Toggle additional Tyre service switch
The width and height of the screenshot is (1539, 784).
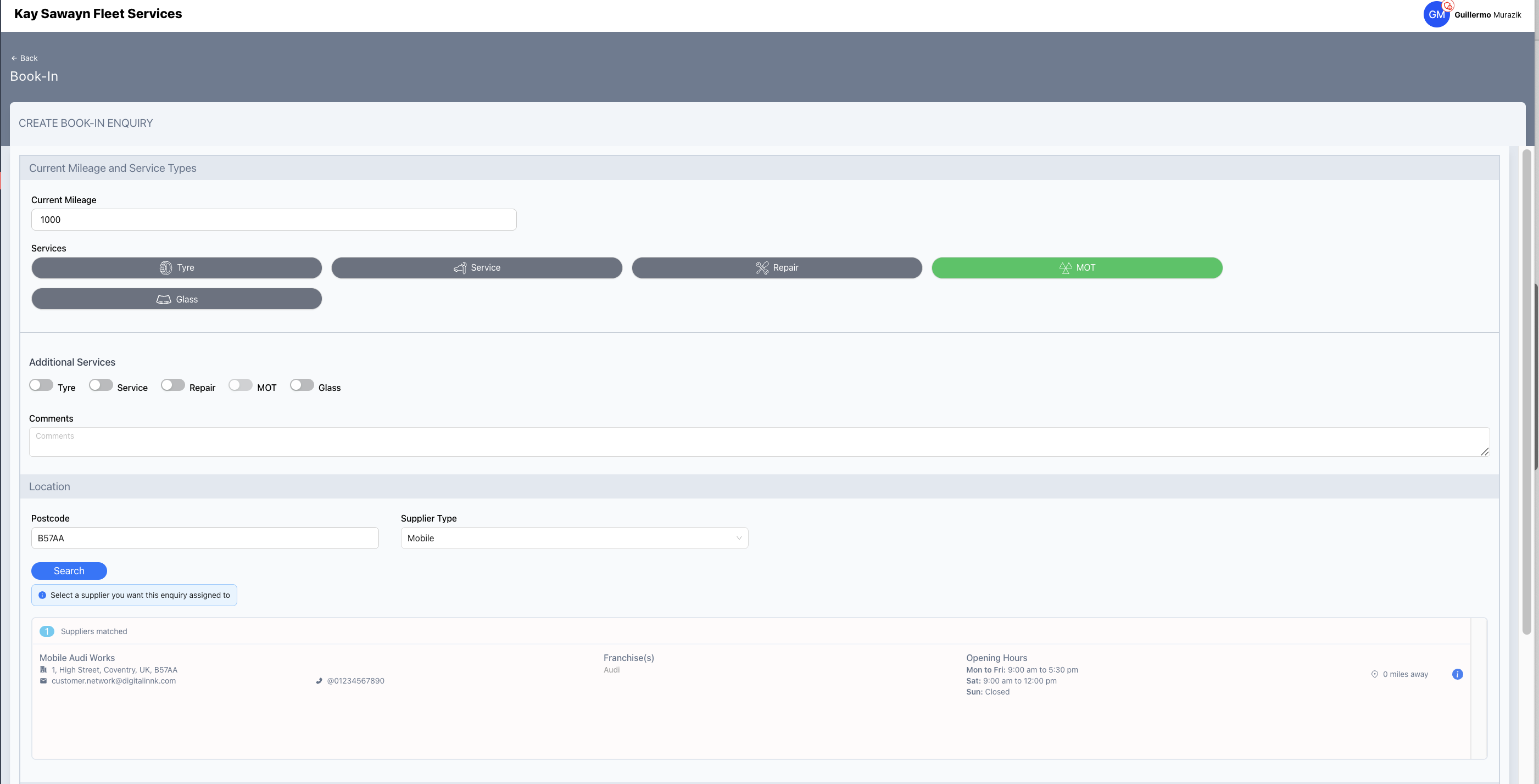click(41, 385)
